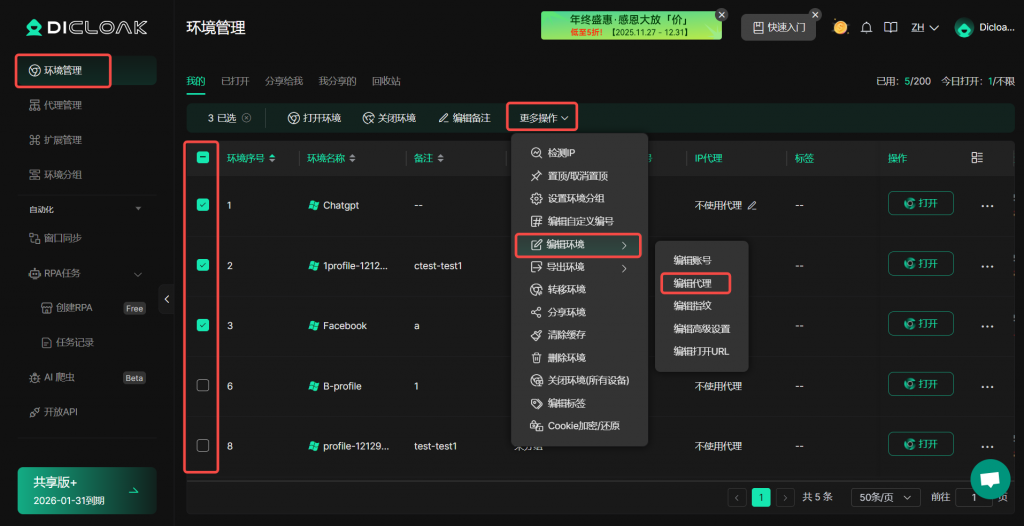The width and height of the screenshot is (1024, 526).
Task: Click the chat support bubble icon
Action: 990,479
